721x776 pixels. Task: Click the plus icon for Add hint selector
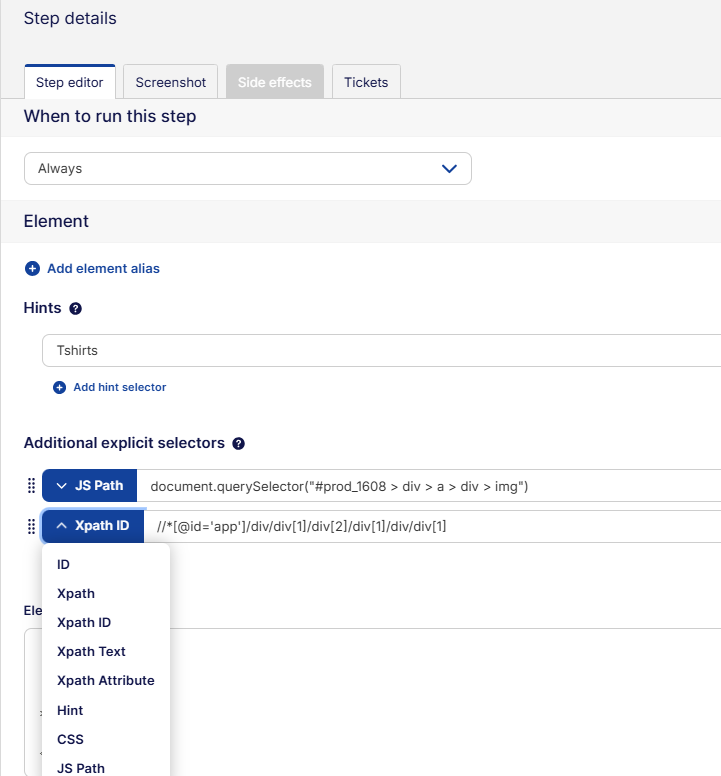pyautogui.click(x=59, y=388)
